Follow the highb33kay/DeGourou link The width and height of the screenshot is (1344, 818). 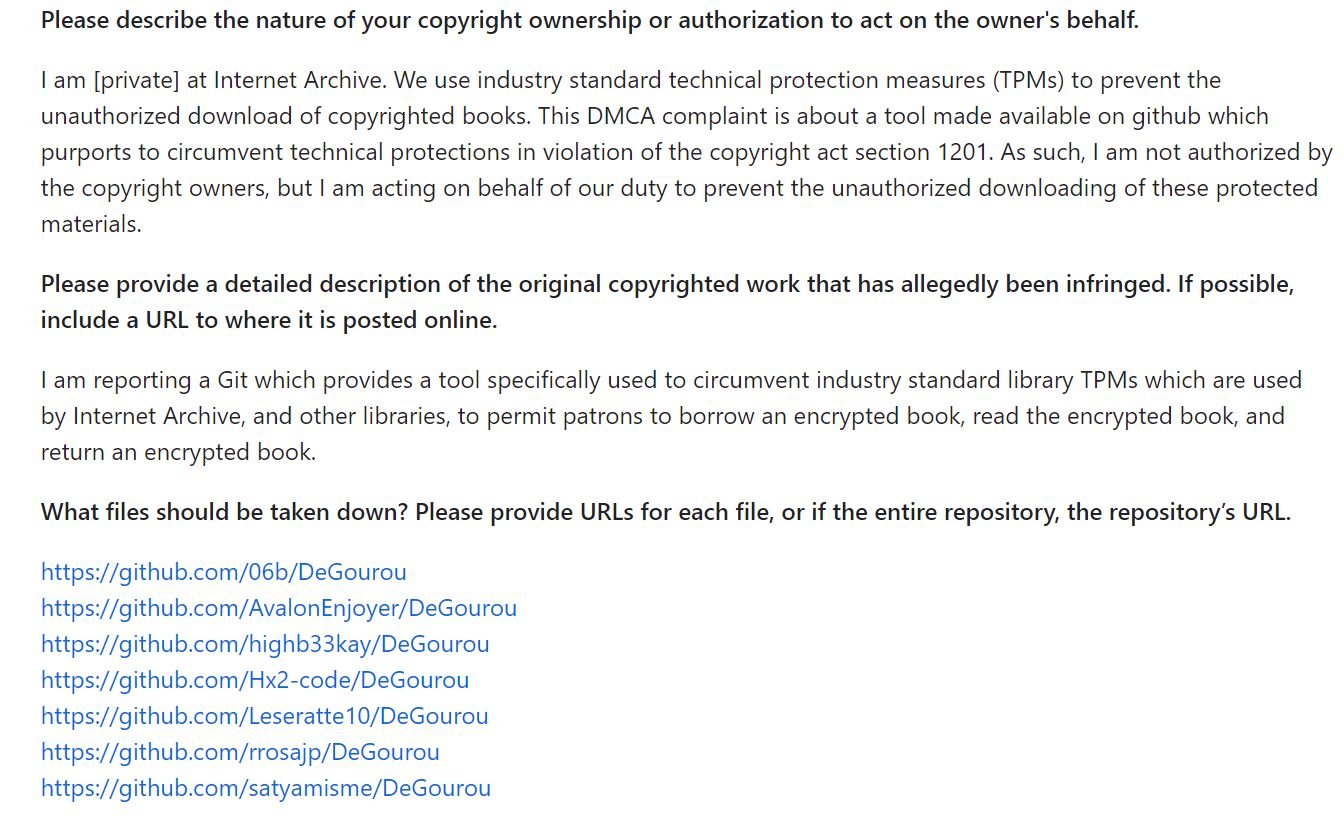pos(265,644)
